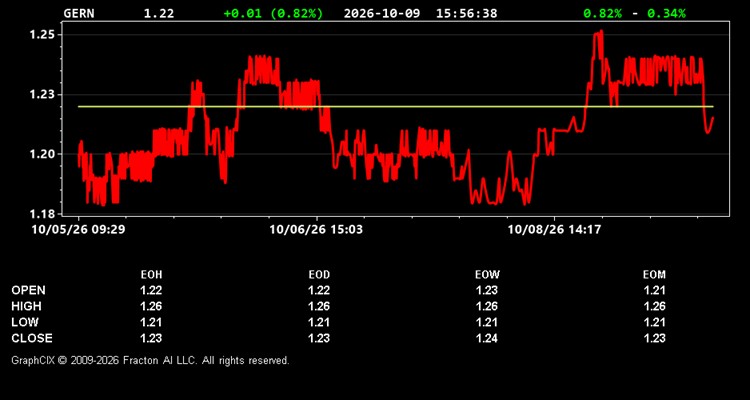The height and width of the screenshot is (400, 750).
Task: Click the 1.18 y-axis label
Action: [x=41, y=213]
